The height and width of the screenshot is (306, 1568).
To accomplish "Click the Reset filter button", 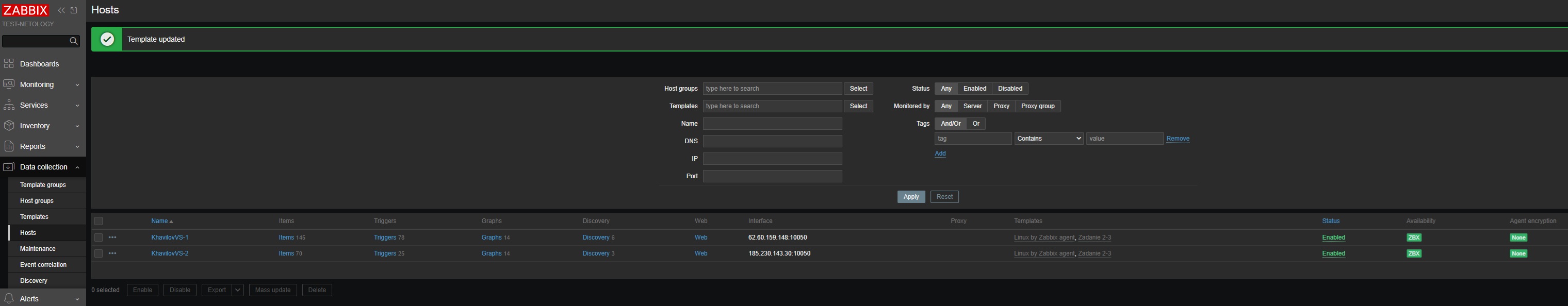I will click(x=944, y=197).
